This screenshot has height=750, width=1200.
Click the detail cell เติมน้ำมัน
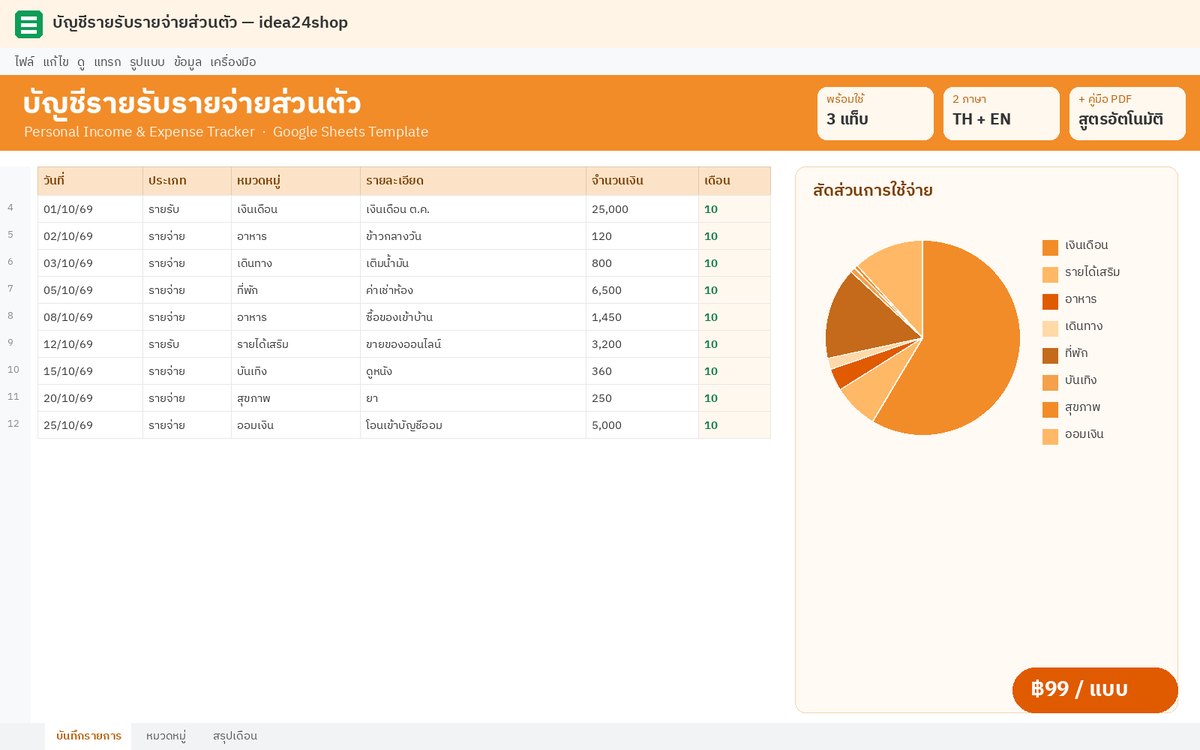pyautogui.click(x=473, y=263)
